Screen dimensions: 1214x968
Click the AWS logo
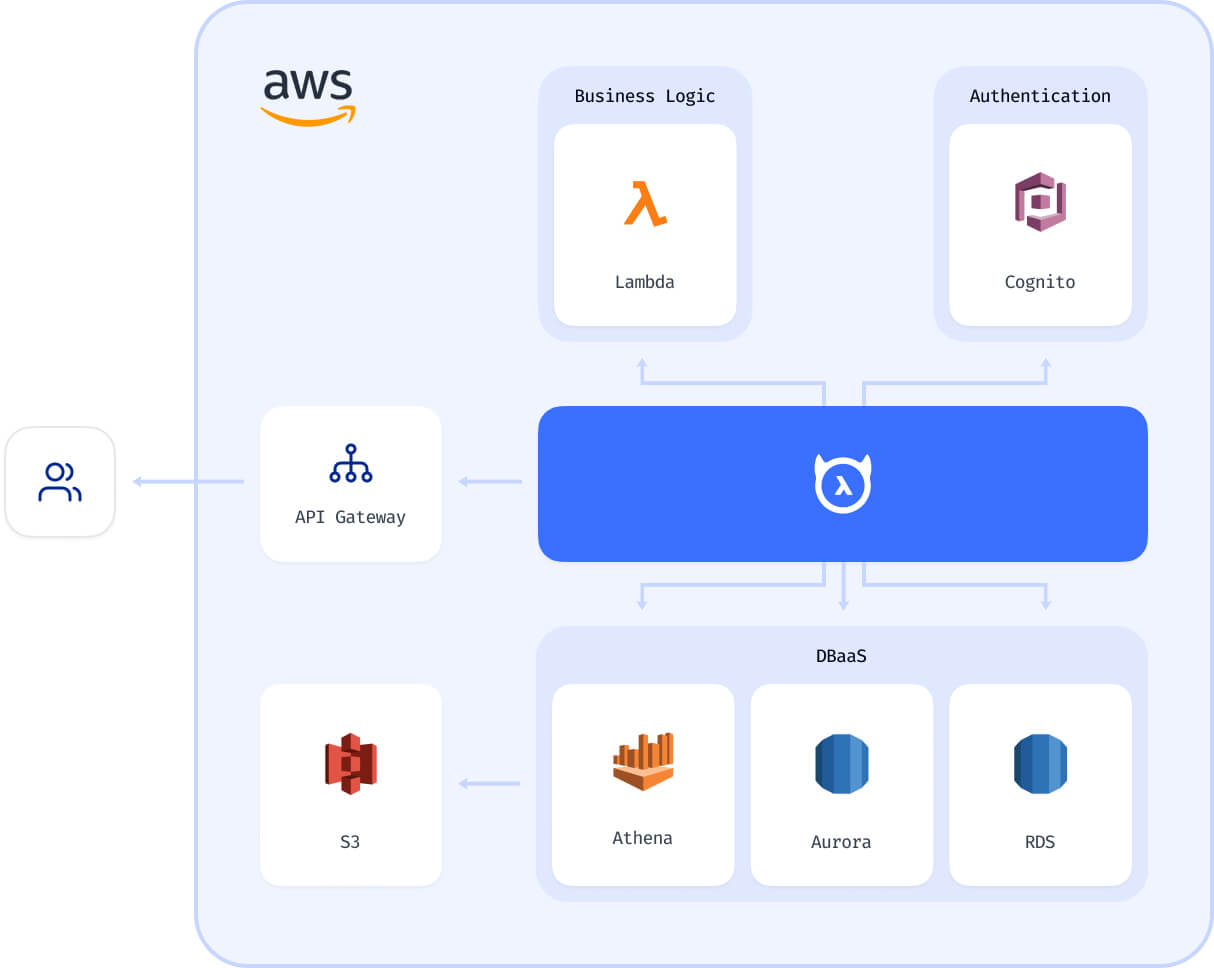click(308, 97)
